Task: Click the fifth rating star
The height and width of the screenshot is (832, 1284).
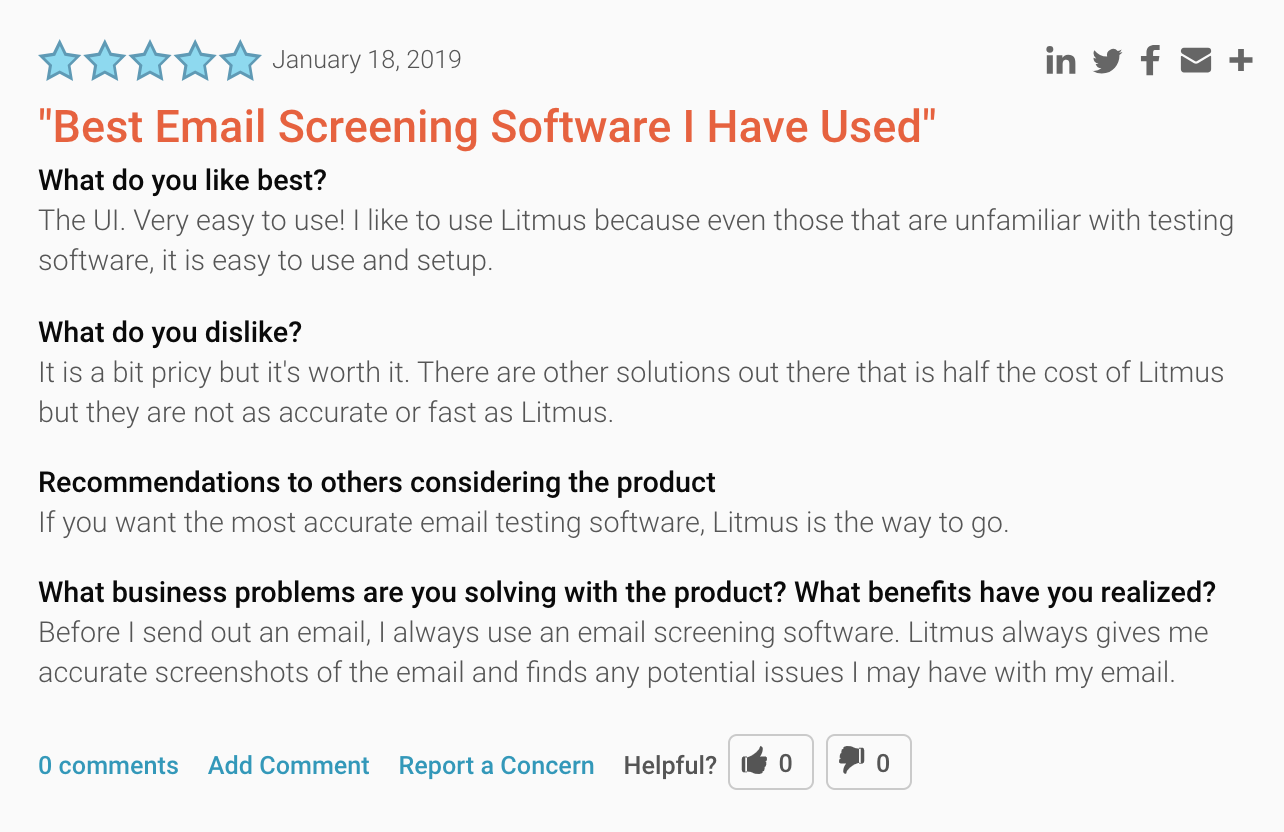Action: coord(240,61)
